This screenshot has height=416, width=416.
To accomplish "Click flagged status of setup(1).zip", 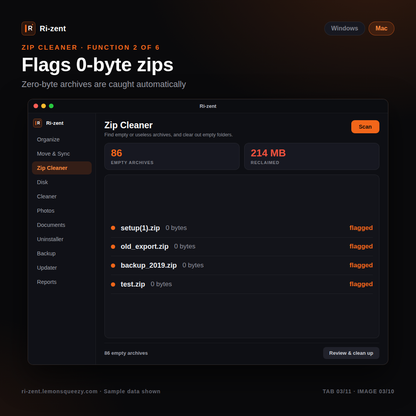I will pyautogui.click(x=361, y=228).
